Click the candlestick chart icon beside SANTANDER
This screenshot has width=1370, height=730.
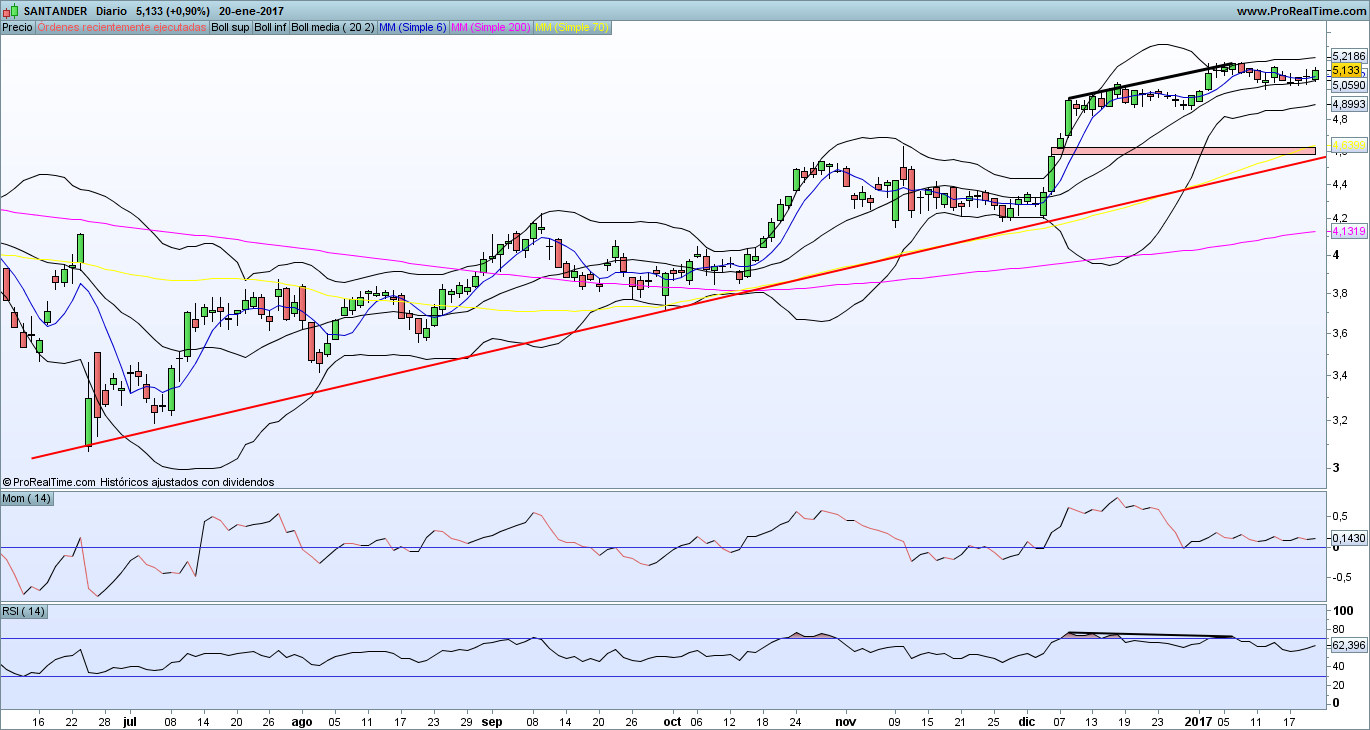click(11, 11)
